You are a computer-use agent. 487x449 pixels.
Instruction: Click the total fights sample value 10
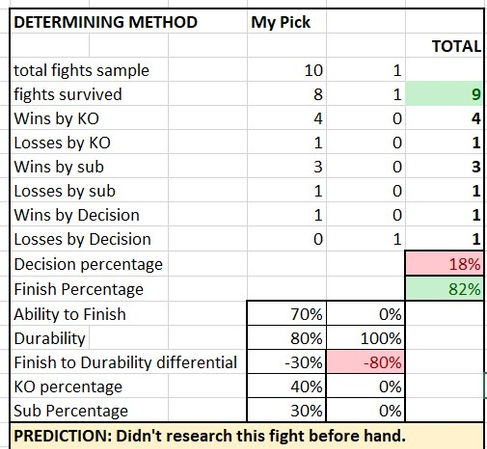(287, 70)
